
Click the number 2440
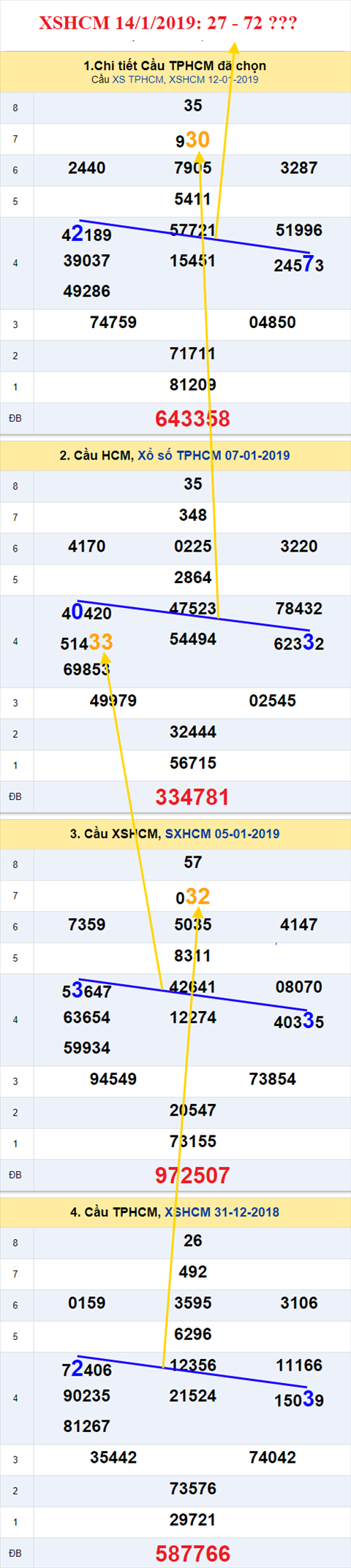(x=87, y=168)
